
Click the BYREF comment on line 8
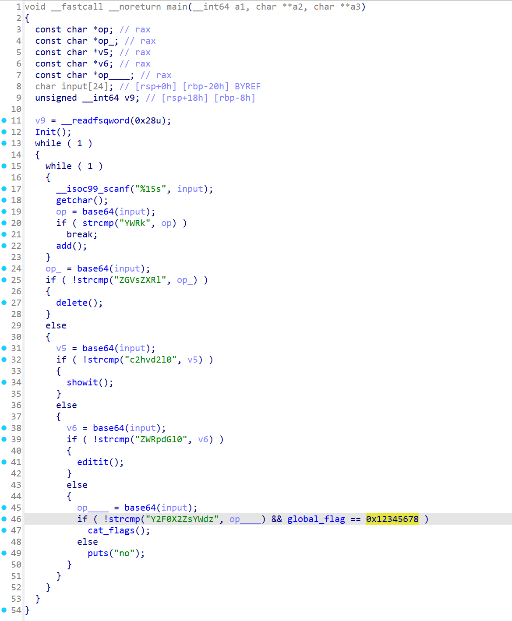(x=247, y=86)
